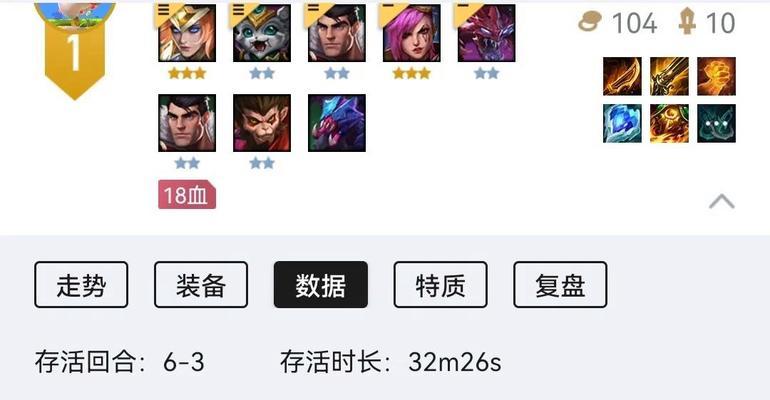Select the gray cat Yuumi champion portrait
770x400 pixels.
click(262, 33)
